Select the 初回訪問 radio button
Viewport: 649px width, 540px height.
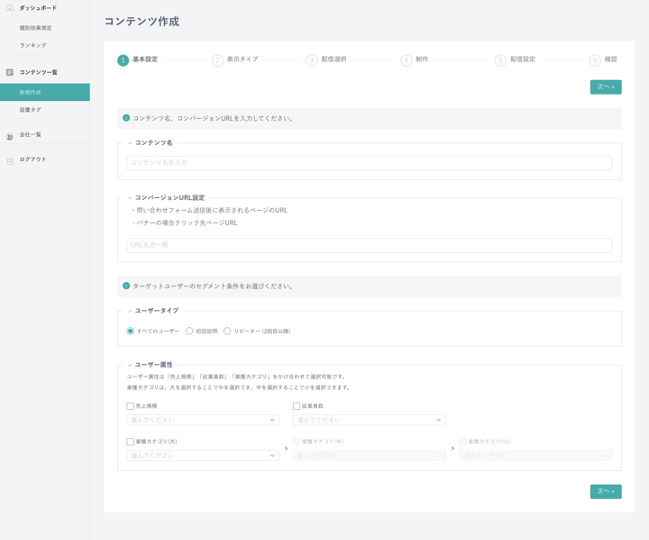point(190,331)
